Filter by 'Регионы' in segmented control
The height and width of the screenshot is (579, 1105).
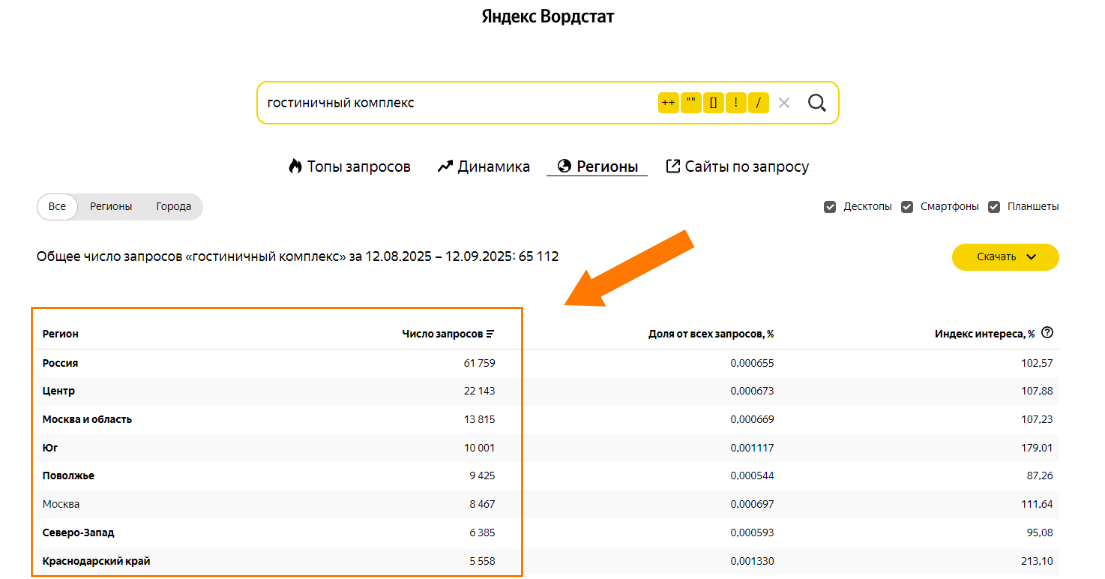111,207
